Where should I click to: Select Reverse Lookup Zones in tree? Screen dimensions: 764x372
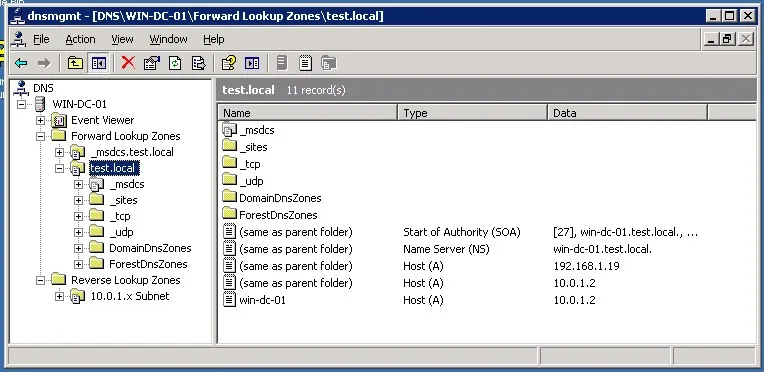coord(126,280)
